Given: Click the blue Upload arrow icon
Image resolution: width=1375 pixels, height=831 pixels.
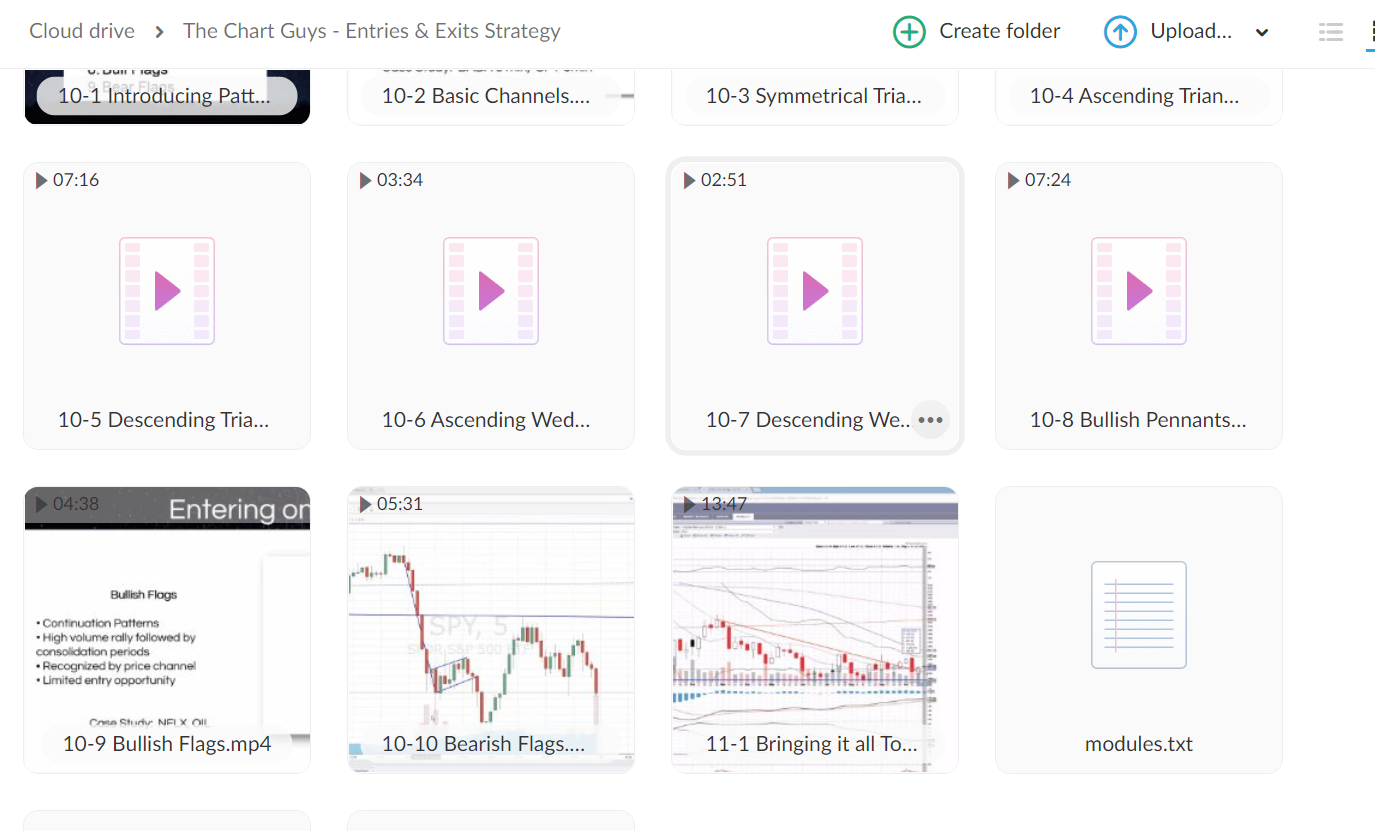Looking at the screenshot, I should 1120,31.
